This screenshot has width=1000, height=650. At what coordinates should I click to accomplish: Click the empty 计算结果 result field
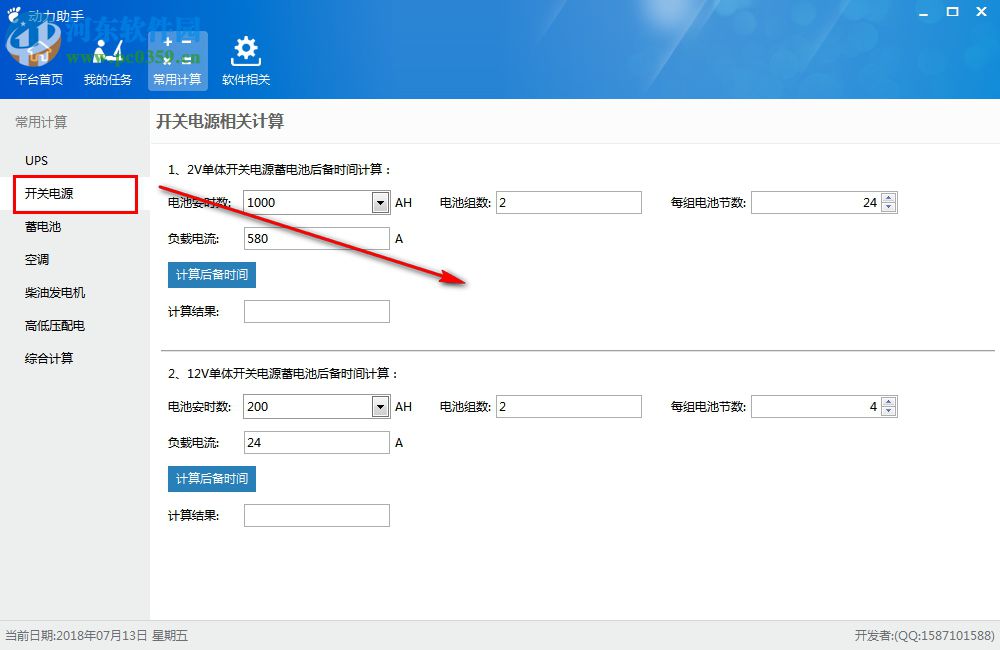pyautogui.click(x=316, y=311)
